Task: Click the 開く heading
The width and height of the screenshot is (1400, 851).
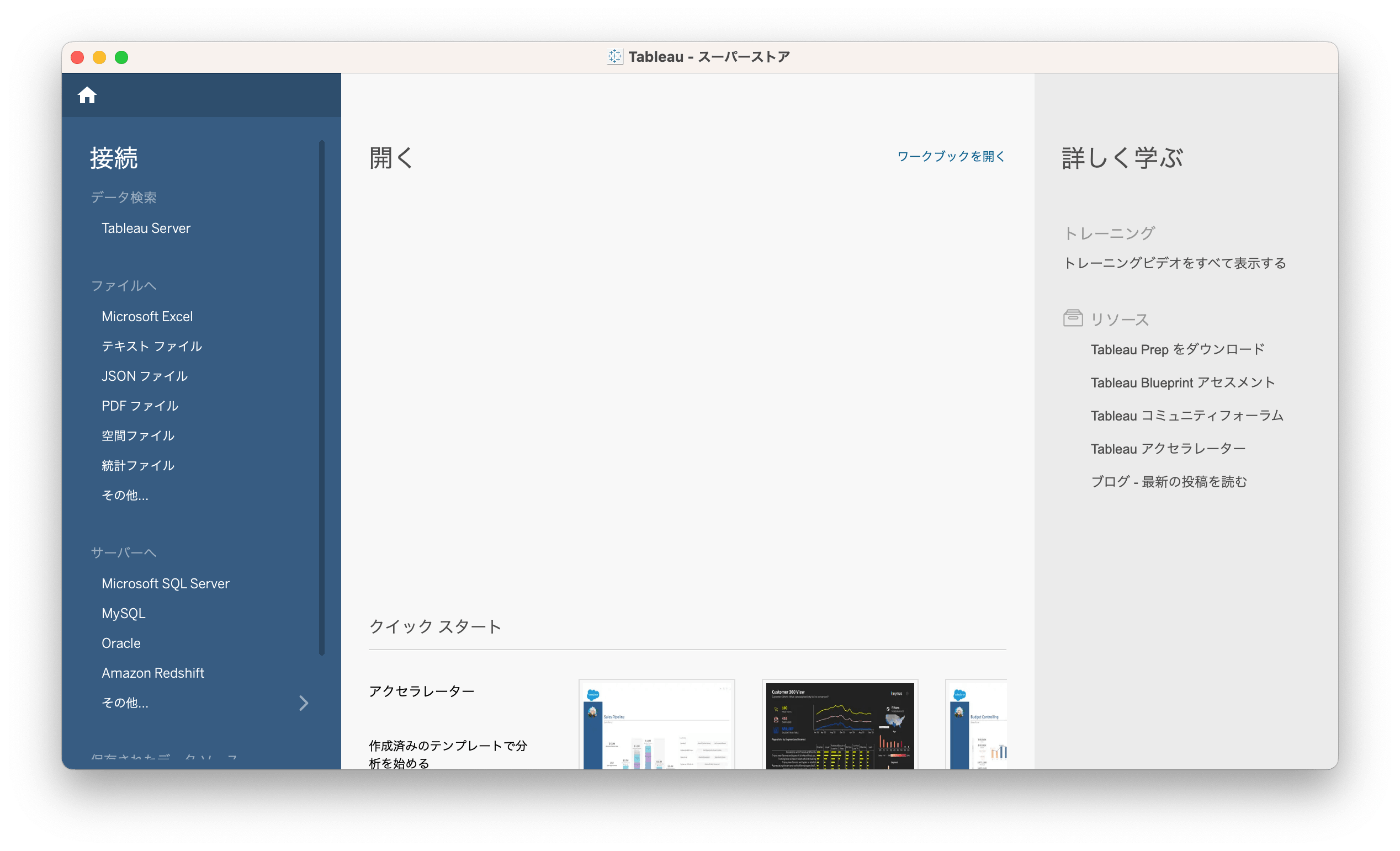Action: click(x=392, y=158)
